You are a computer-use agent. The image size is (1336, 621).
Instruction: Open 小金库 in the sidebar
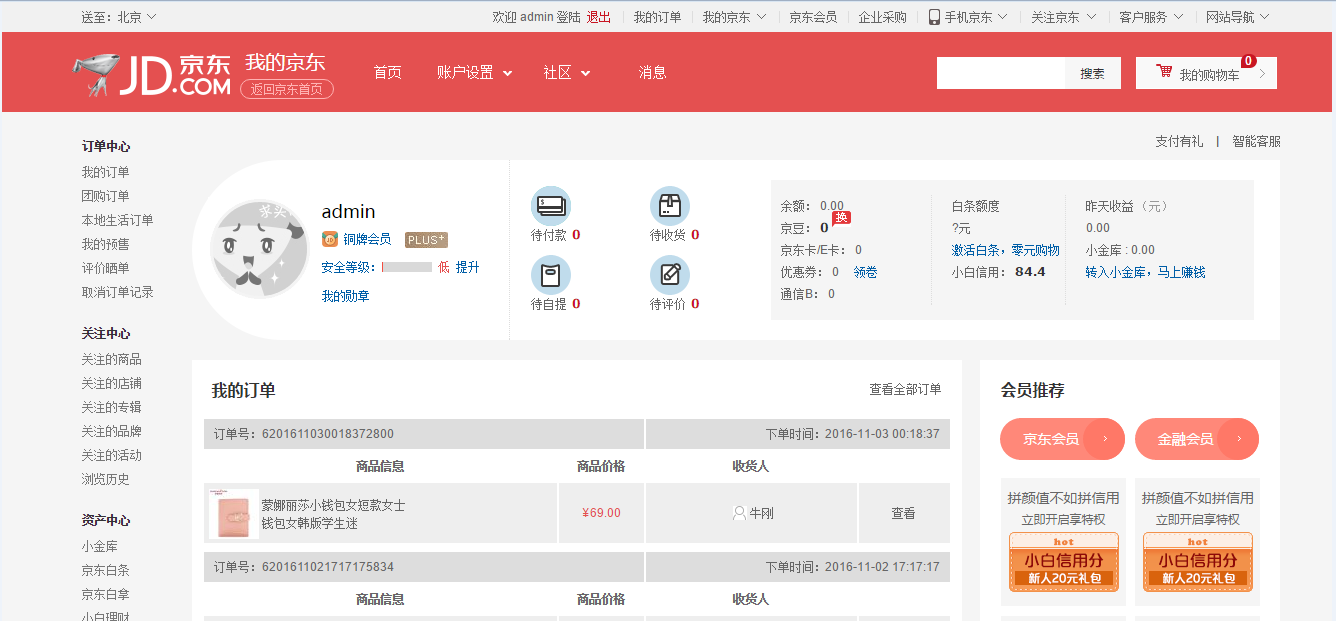point(99,546)
